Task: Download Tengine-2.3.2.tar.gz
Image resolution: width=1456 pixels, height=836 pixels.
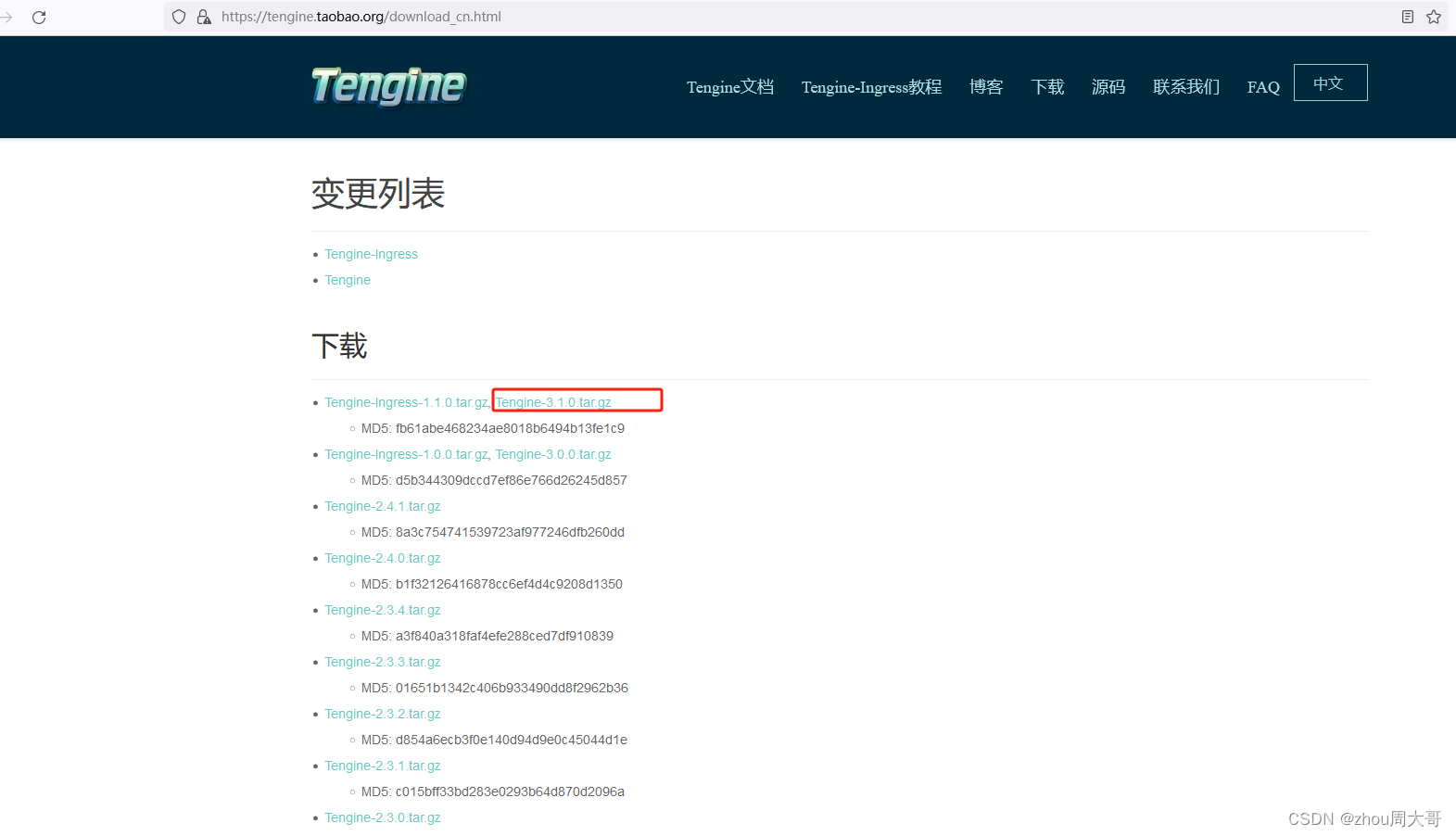Action: tap(383, 714)
